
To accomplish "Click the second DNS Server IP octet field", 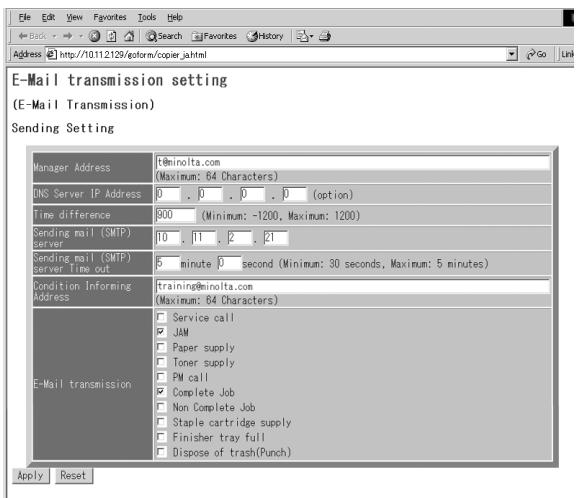I will (x=210, y=194).
